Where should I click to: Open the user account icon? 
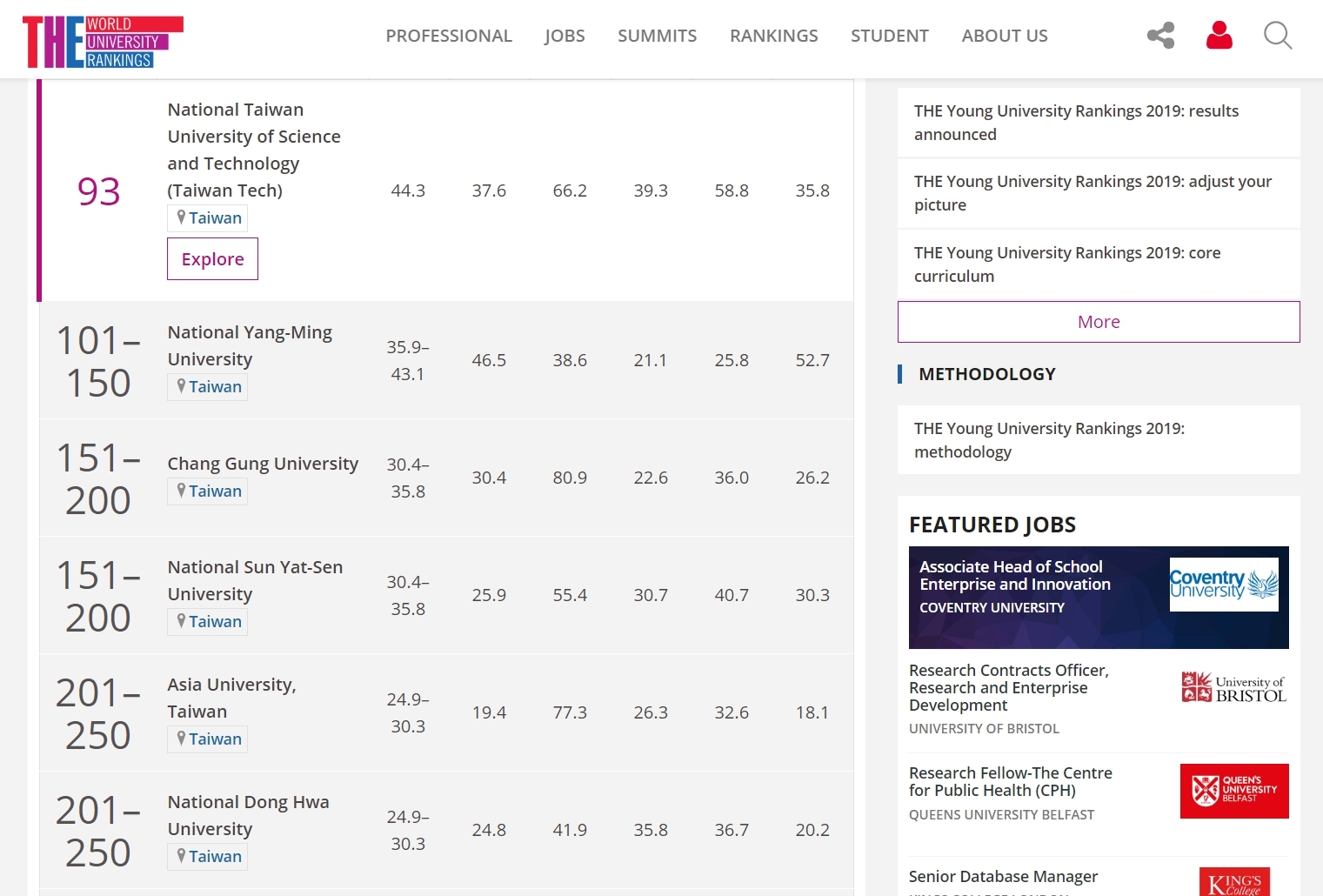(1219, 36)
